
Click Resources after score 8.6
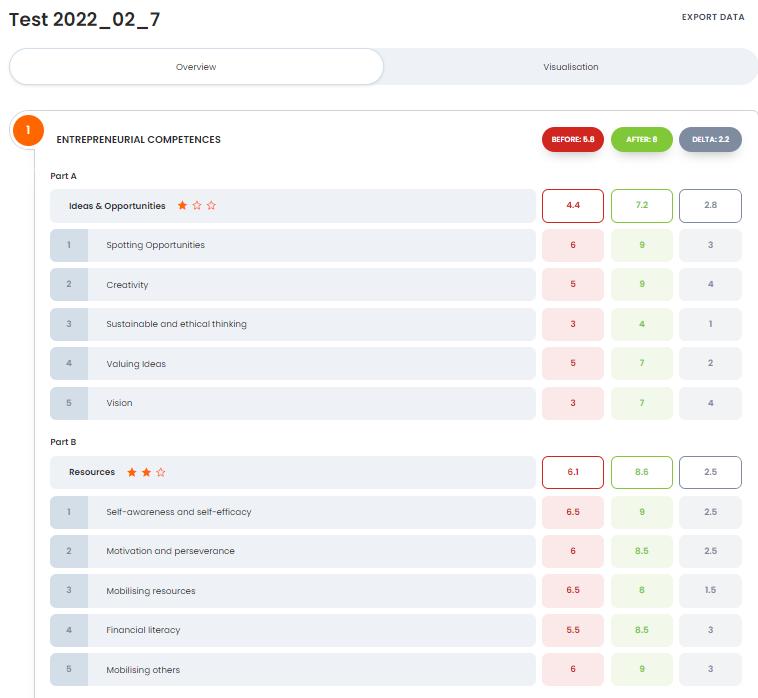pyautogui.click(x=641, y=472)
